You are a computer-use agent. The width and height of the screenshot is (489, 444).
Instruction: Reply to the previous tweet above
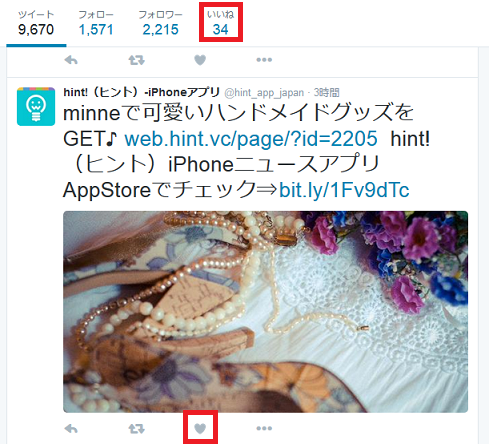[x=71, y=60]
